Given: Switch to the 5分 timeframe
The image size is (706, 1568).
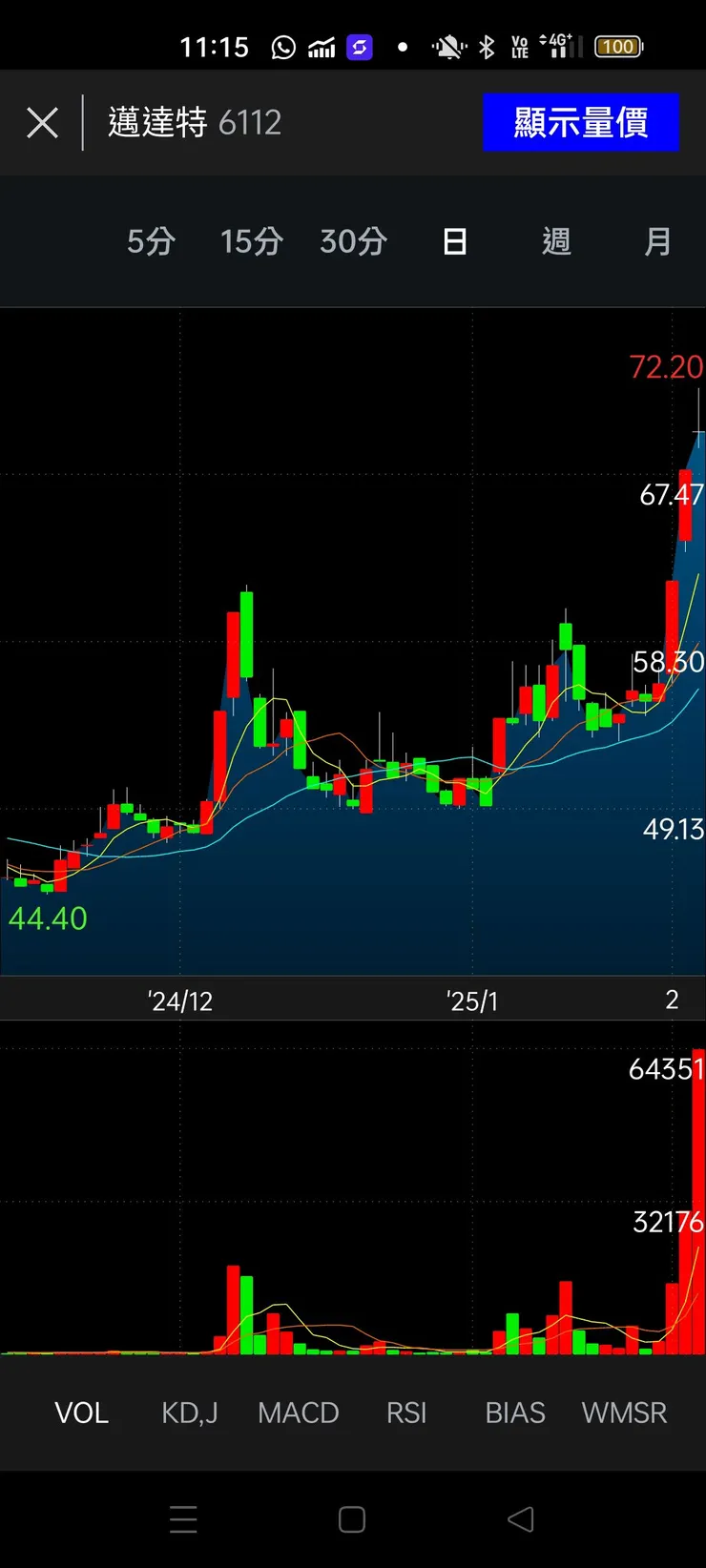Looking at the screenshot, I should [x=151, y=241].
